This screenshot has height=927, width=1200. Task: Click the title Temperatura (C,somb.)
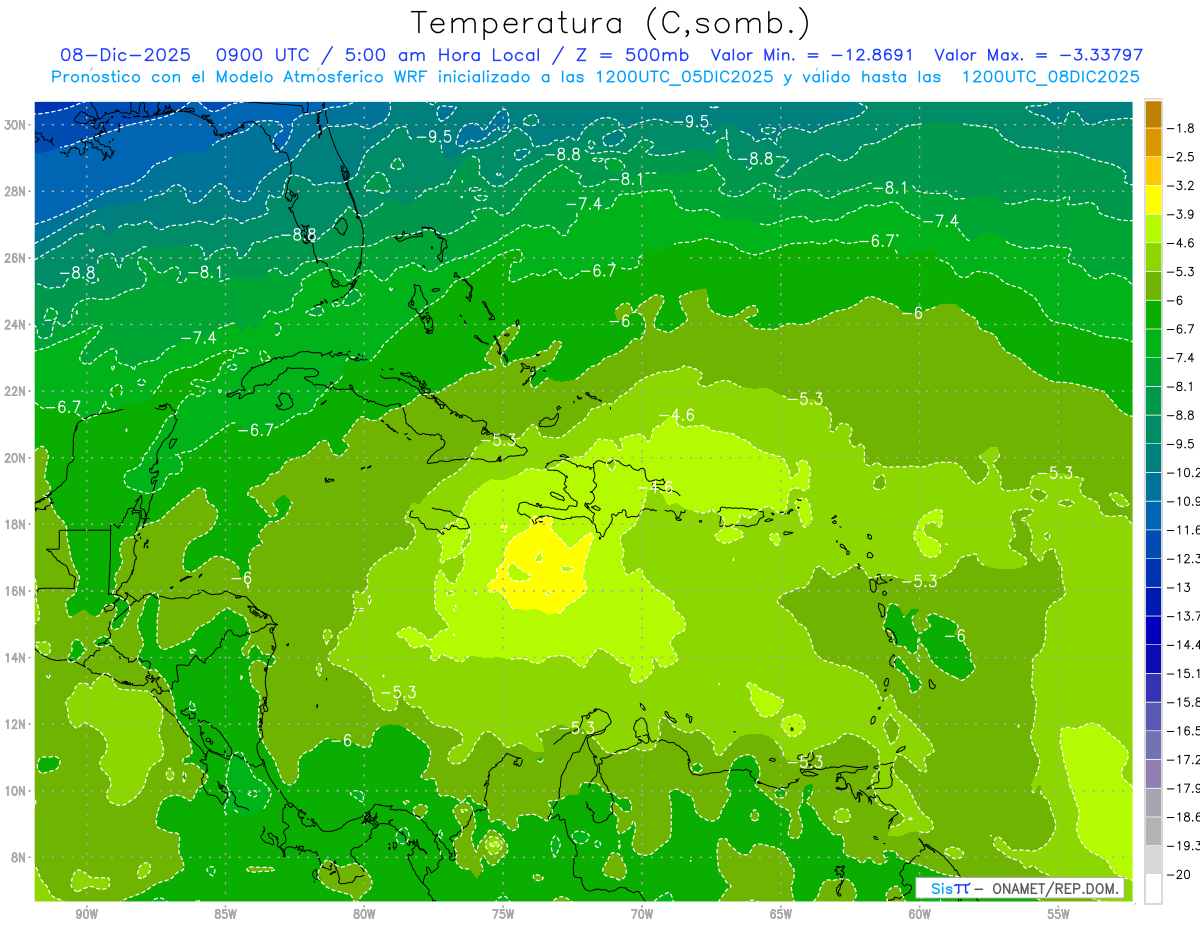click(610, 23)
